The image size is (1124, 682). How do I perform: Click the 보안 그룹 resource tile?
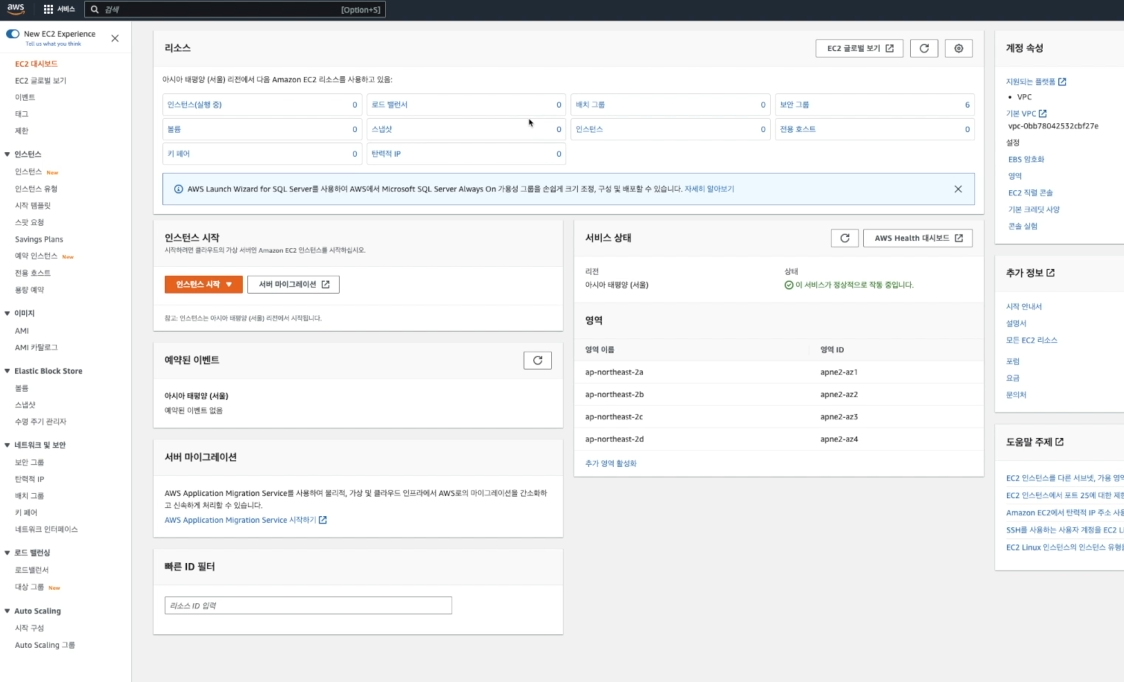point(875,105)
